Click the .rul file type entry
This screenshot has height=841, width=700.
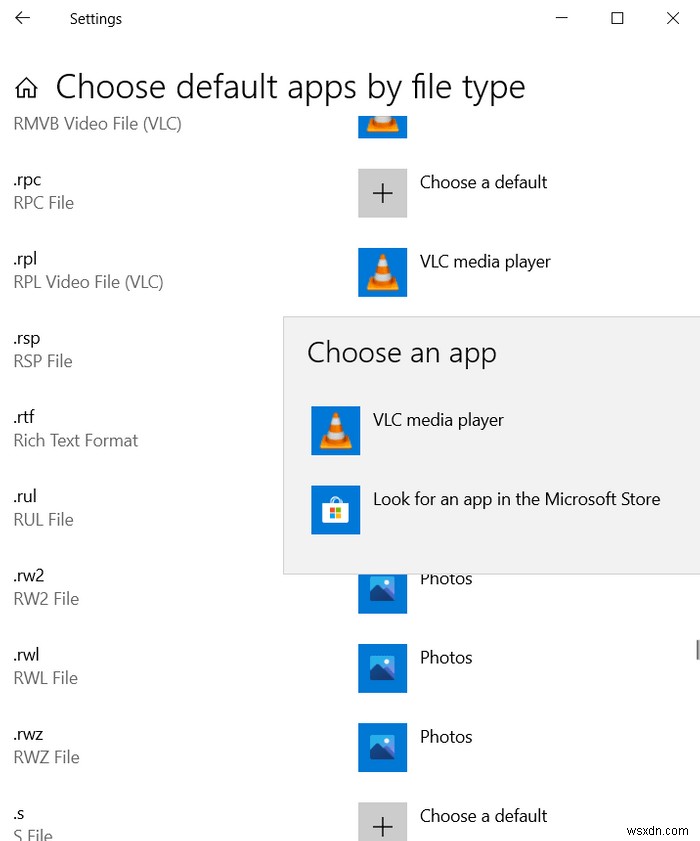pyautogui.click(x=43, y=508)
